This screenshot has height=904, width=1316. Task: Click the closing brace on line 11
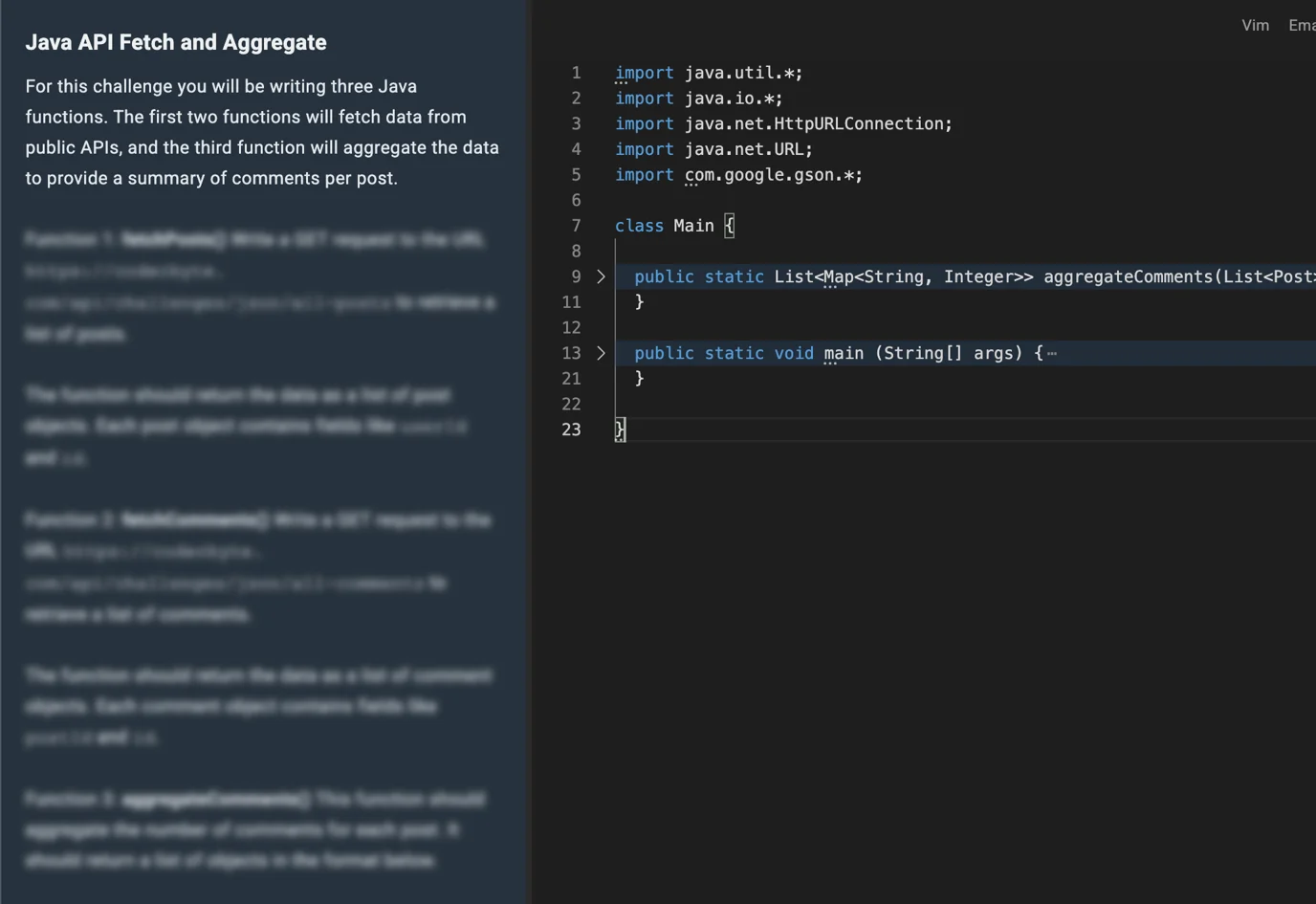[x=640, y=302]
